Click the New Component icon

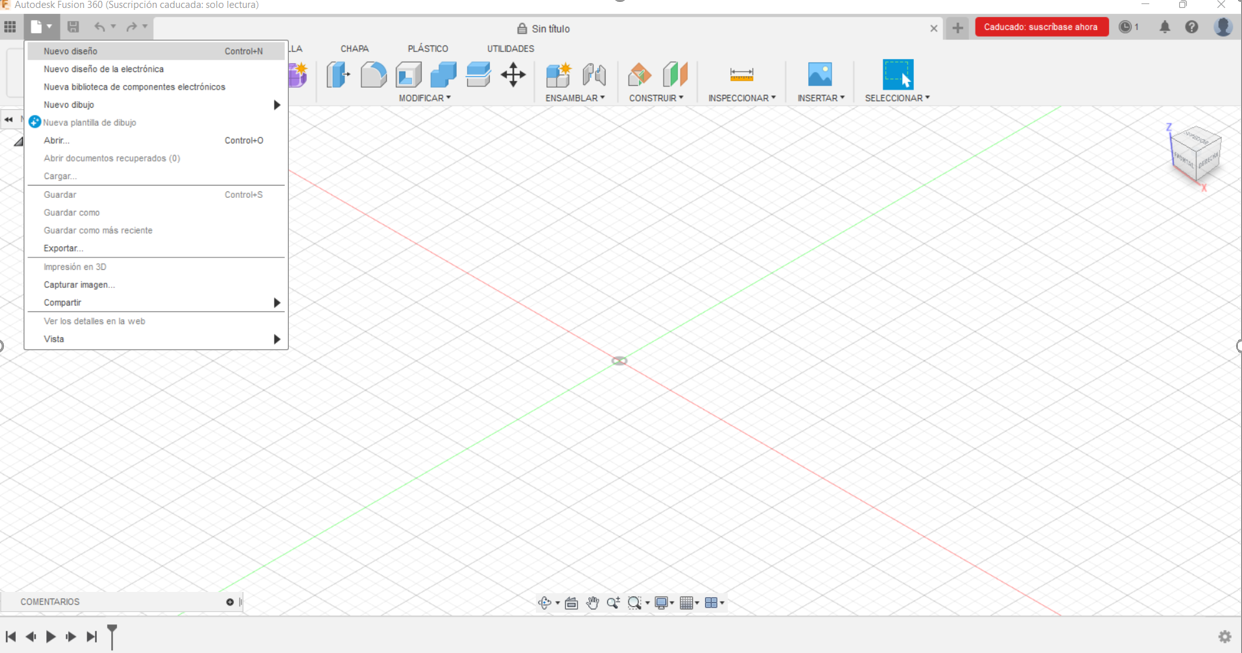558,75
